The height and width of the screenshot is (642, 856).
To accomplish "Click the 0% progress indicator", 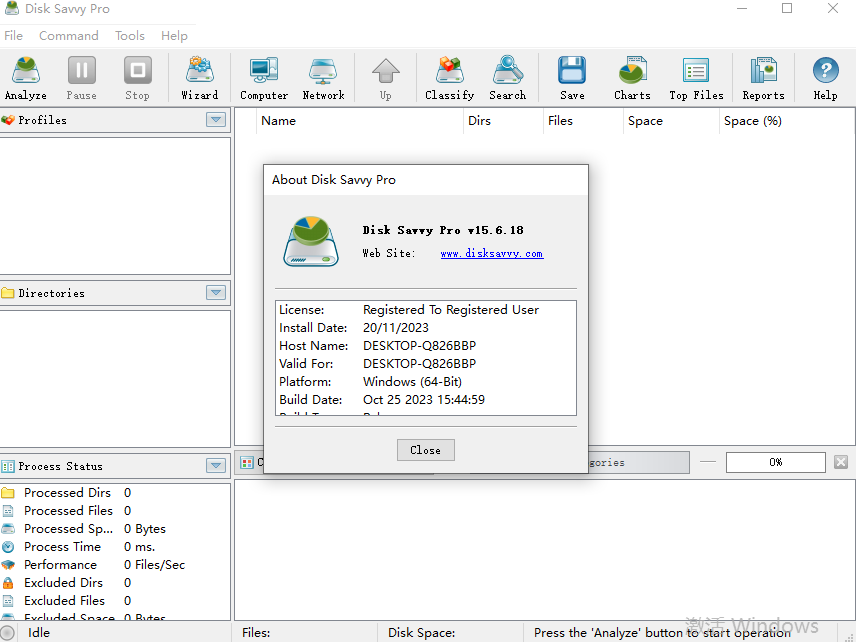I will pos(775,462).
